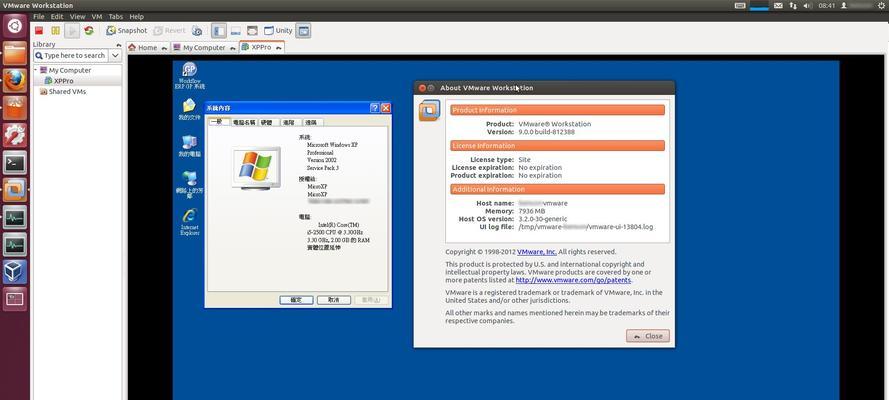Select My Computer in the library tree

pyautogui.click(x=65, y=70)
